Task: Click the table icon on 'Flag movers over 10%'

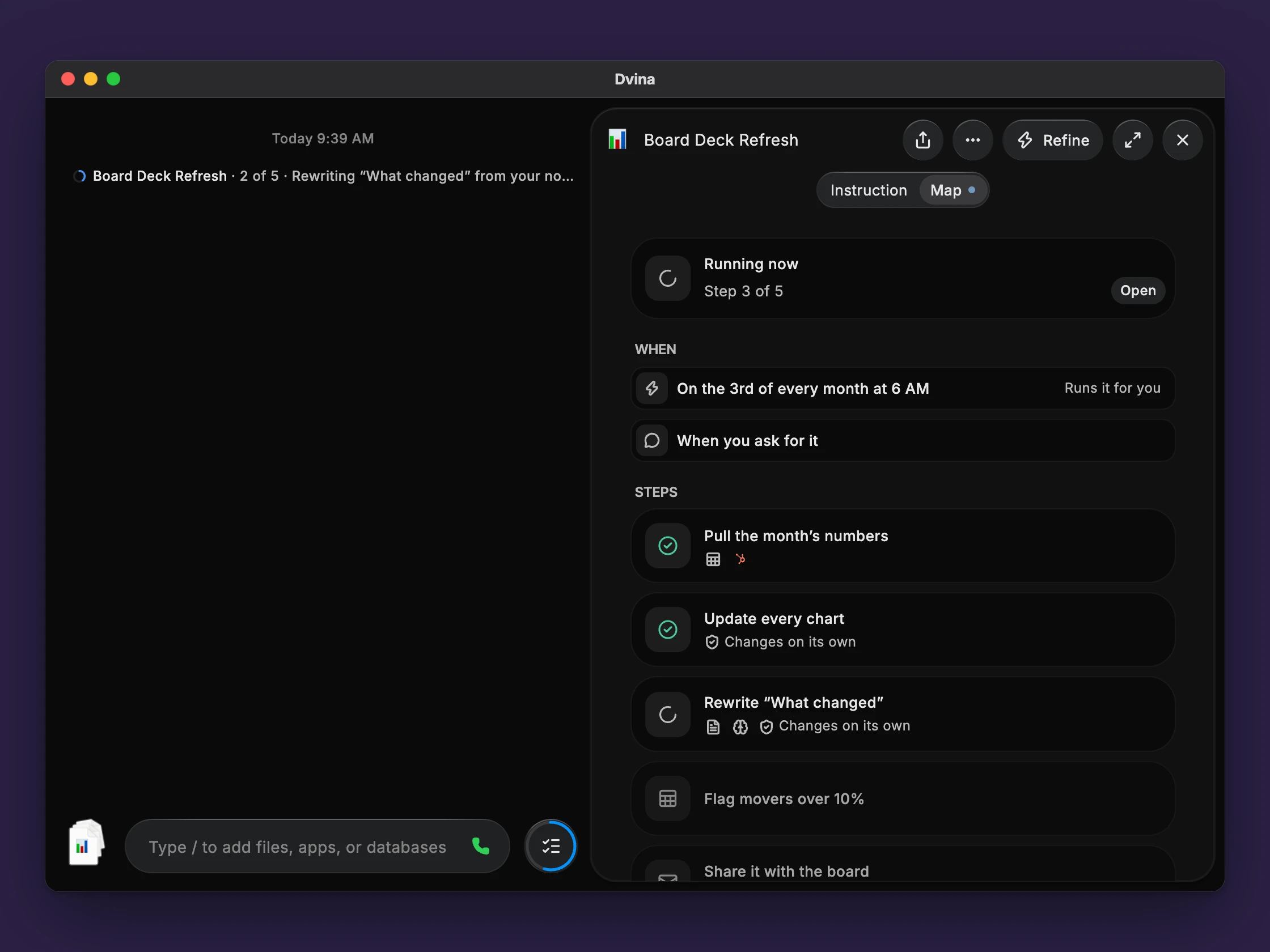Action: (667, 799)
